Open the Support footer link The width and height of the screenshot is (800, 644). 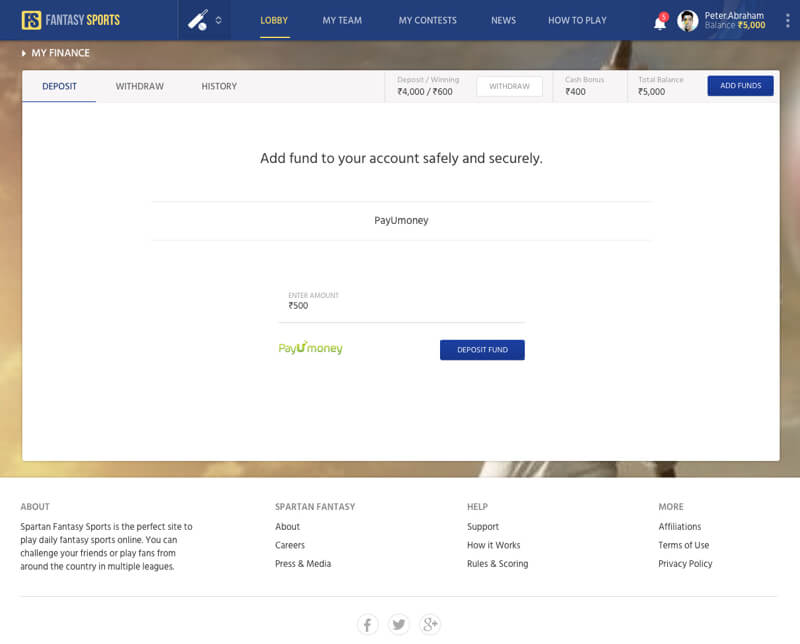tap(483, 527)
